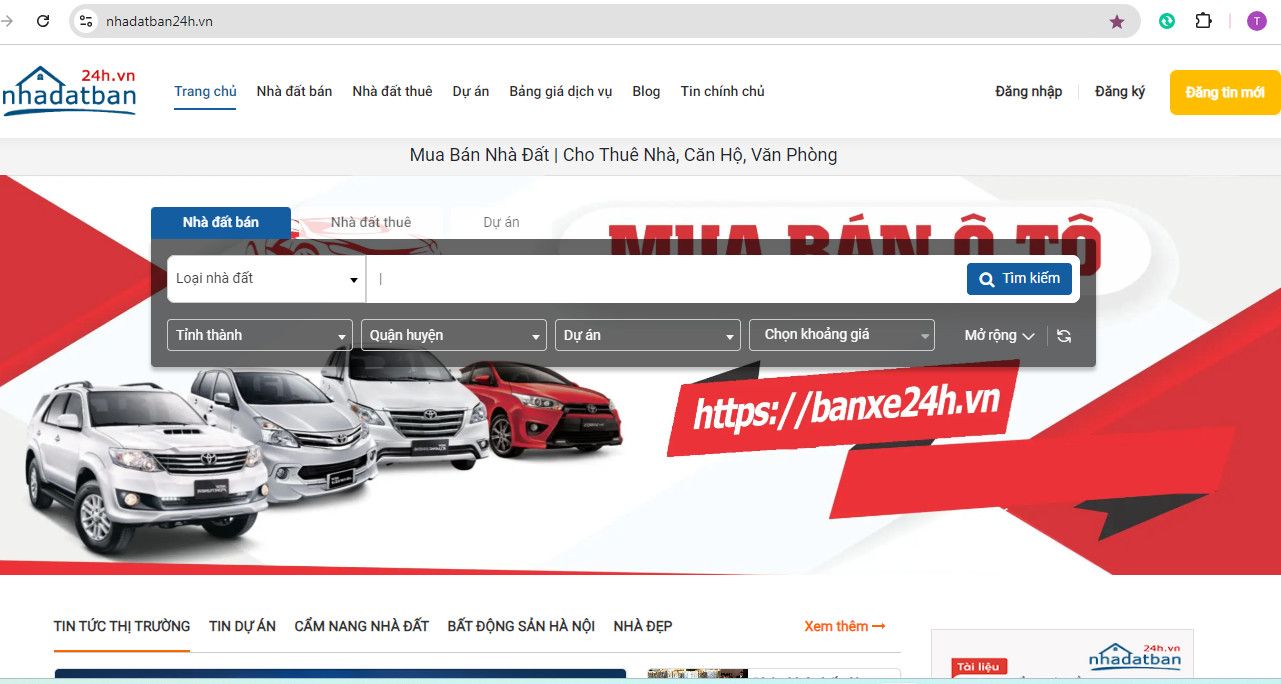This screenshot has height=684, width=1281.
Task: Open Bảng giá dịch vụ page
Action: point(560,91)
